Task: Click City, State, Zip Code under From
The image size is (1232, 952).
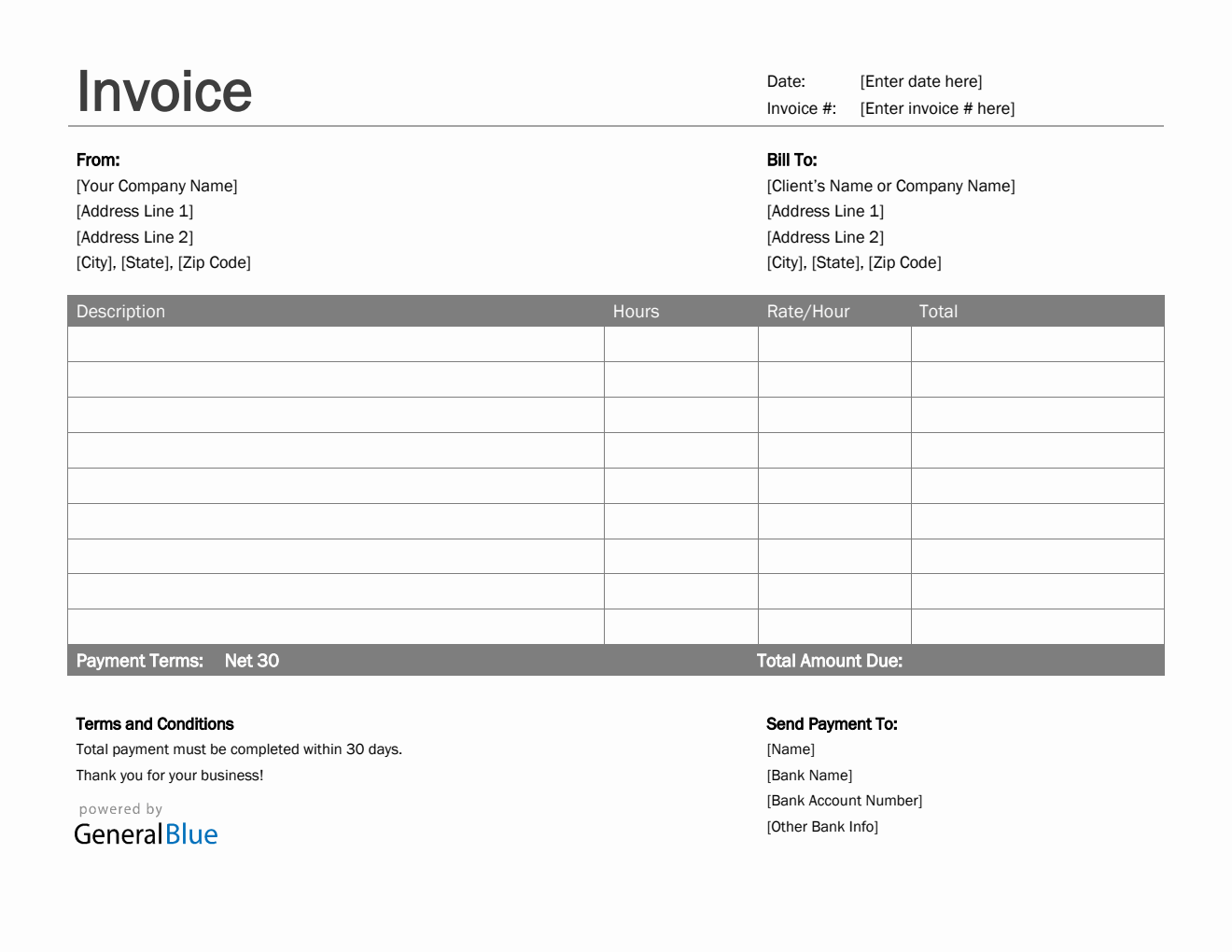Action: pyautogui.click(x=163, y=263)
